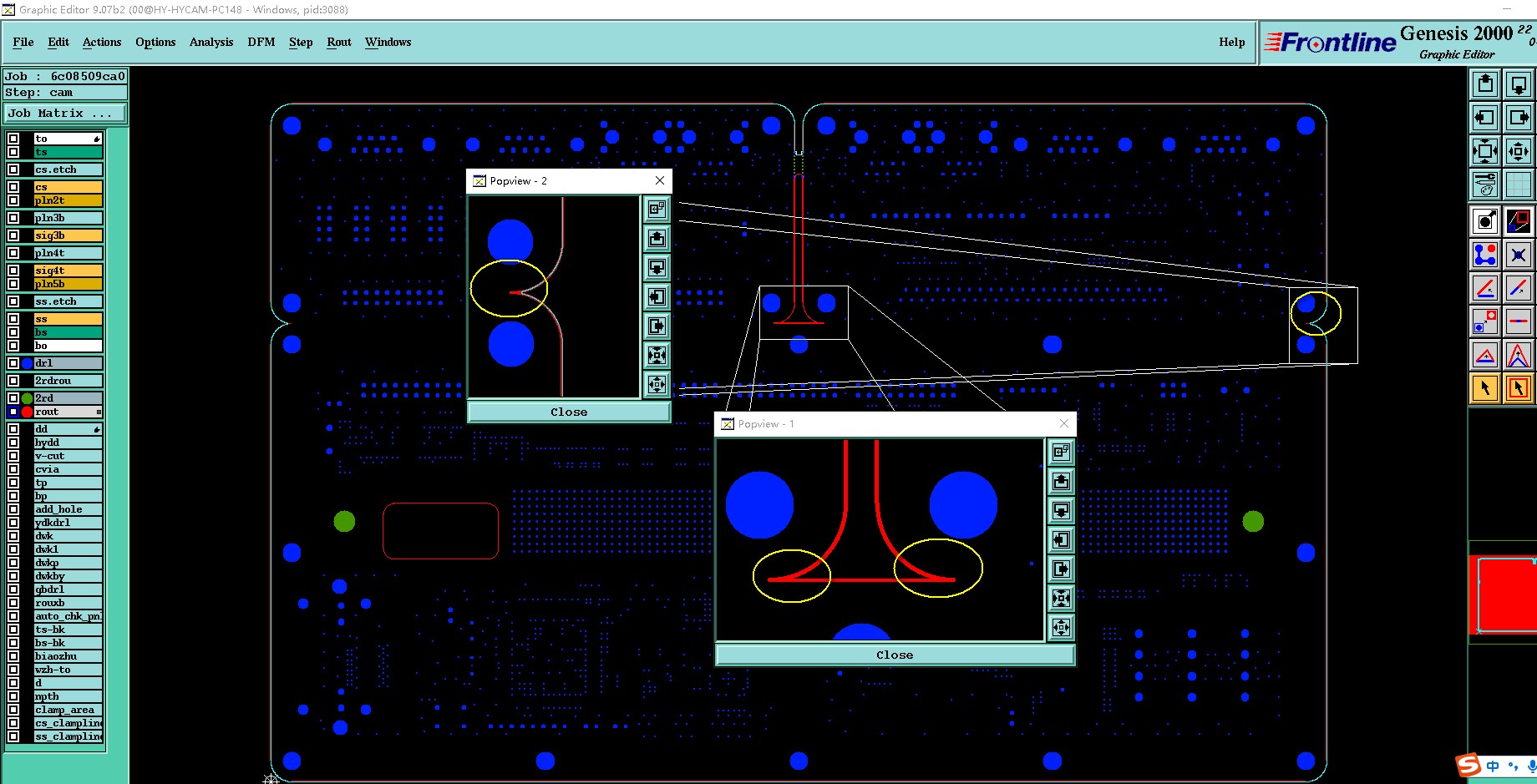Click the Chinese input mode 中 indicator
Image resolution: width=1537 pixels, height=784 pixels.
(1493, 766)
